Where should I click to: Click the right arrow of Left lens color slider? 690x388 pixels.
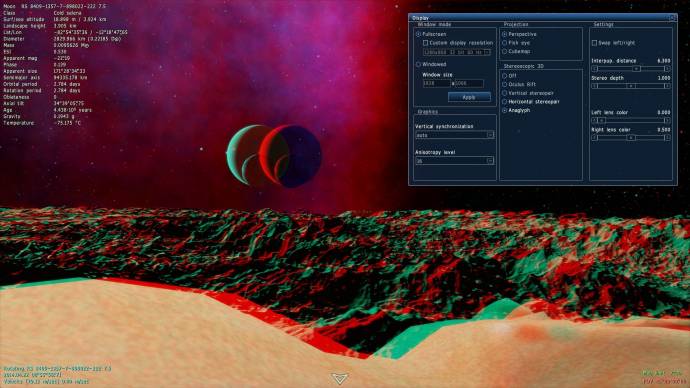coord(667,121)
